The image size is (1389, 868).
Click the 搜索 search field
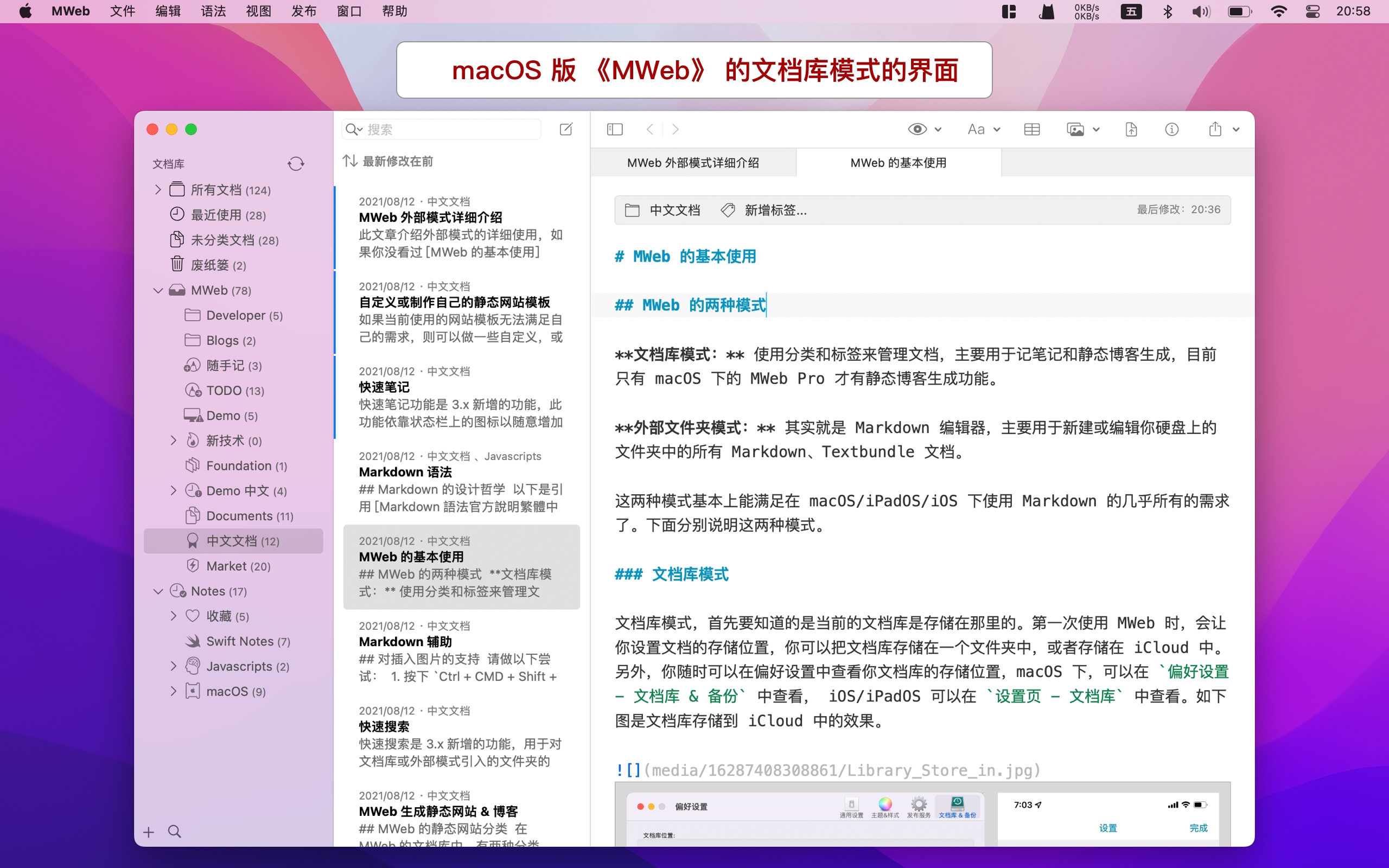click(x=441, y=129)
